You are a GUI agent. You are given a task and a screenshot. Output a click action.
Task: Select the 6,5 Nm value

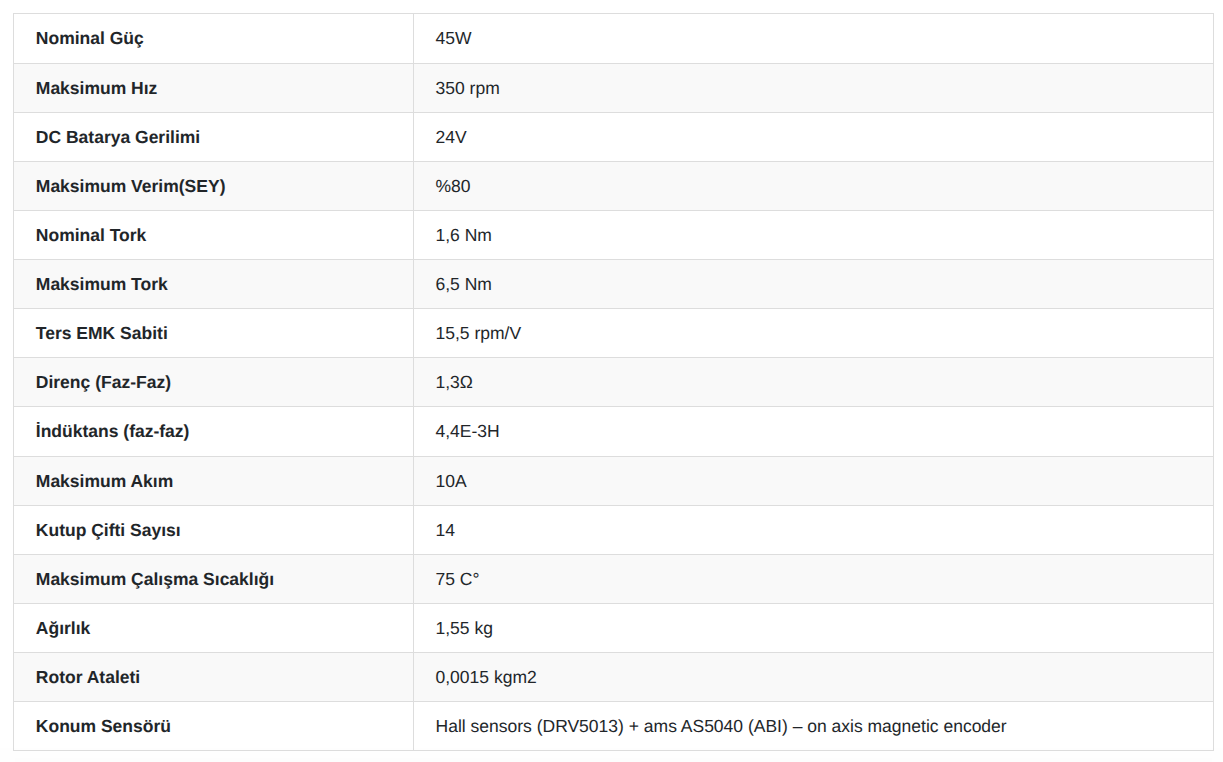tap(463, 284)
